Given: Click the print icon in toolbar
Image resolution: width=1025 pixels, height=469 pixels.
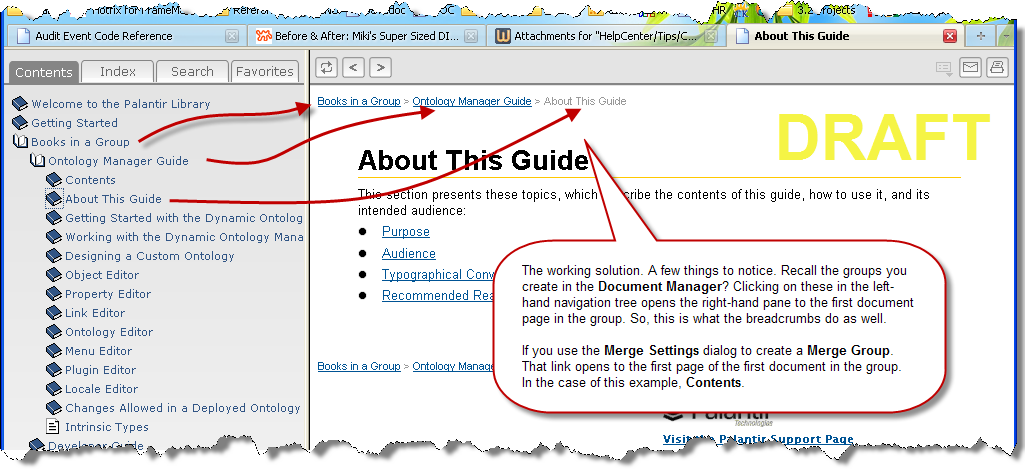Looking at the screenshot, I should [996, 67].
